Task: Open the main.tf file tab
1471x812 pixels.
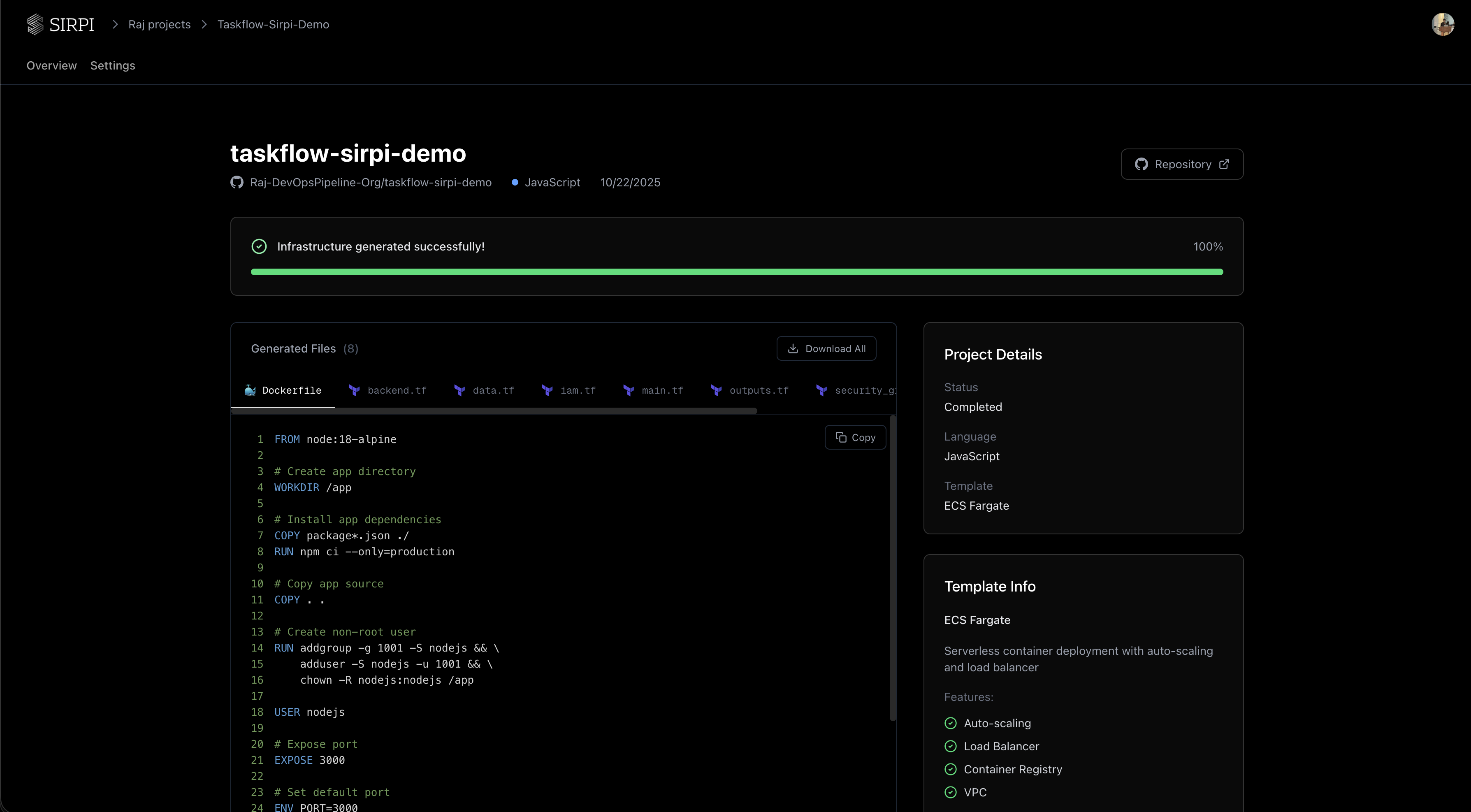Action: point(662,391)
